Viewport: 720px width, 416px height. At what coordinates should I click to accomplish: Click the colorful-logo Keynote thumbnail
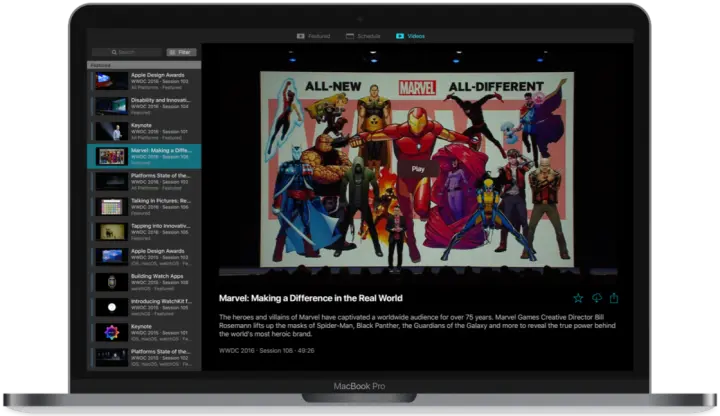pos(112,332)
